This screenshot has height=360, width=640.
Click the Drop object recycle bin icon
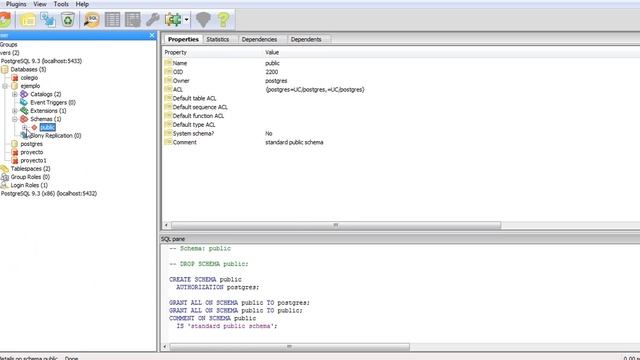68,20
